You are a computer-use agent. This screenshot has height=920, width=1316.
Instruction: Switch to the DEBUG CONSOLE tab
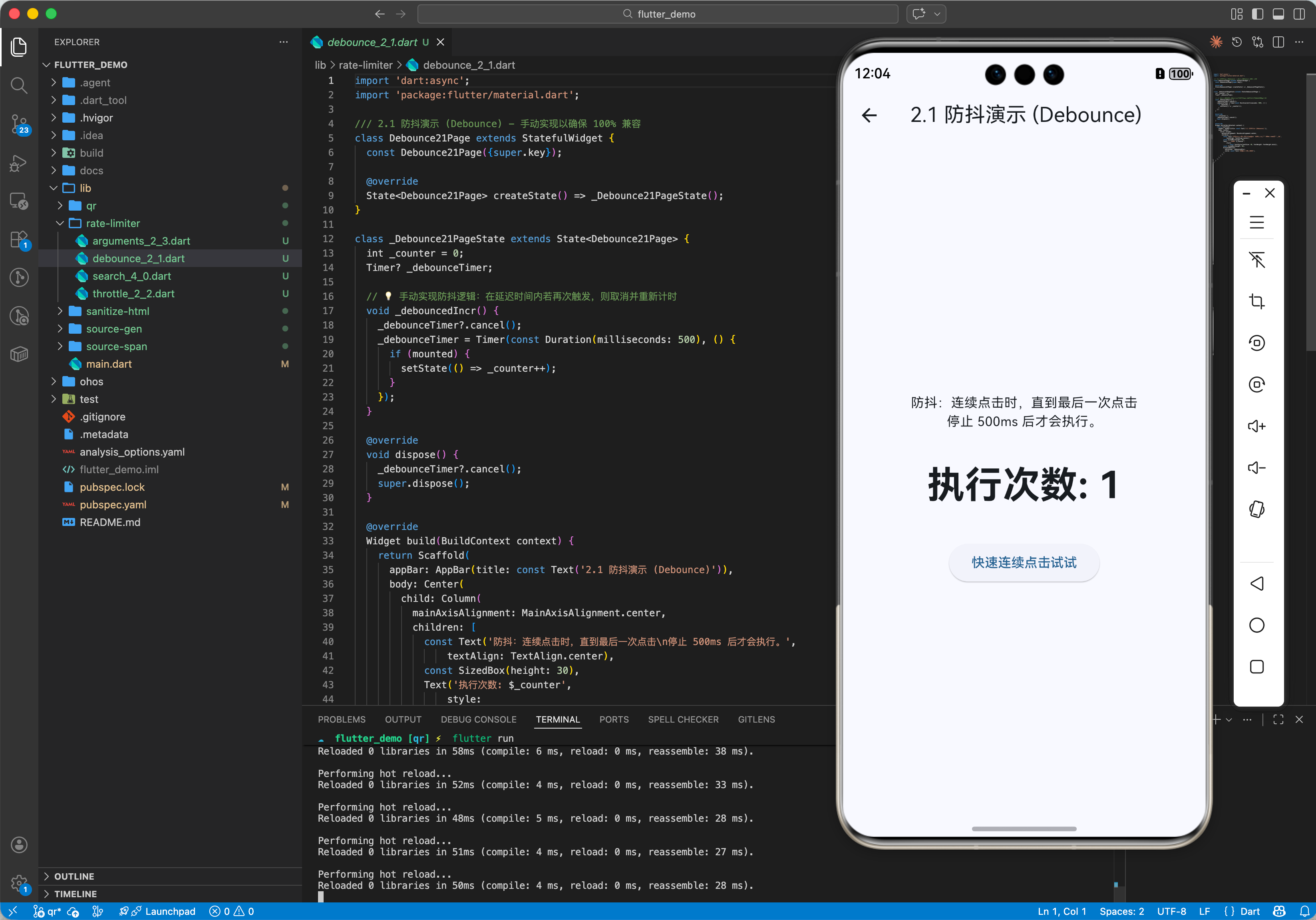pyautogui.click(x=479, y=719)
